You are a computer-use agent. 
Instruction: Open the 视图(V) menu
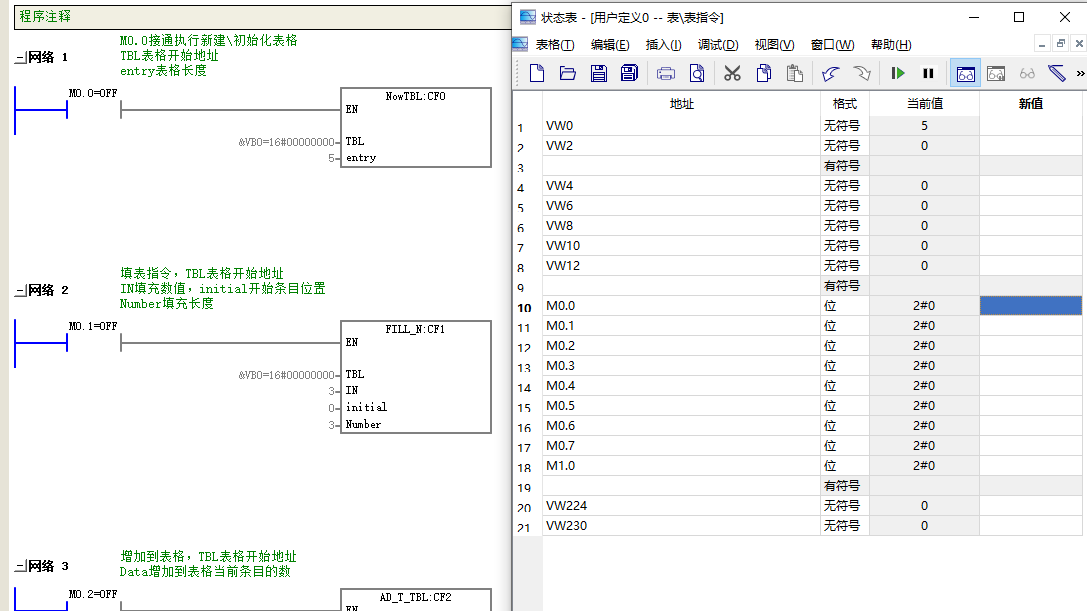click(x=774, y=45)
